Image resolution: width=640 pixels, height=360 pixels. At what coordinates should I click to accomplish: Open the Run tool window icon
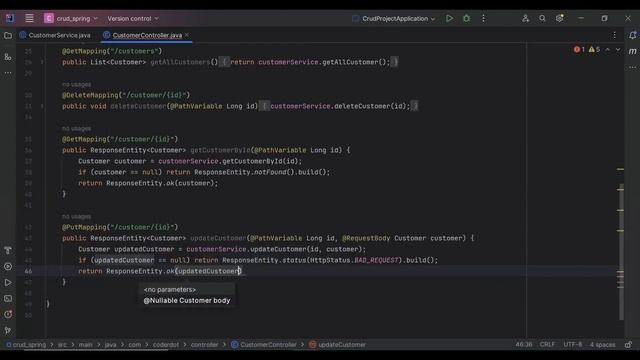pyautogui.click(x=8, y=282)
